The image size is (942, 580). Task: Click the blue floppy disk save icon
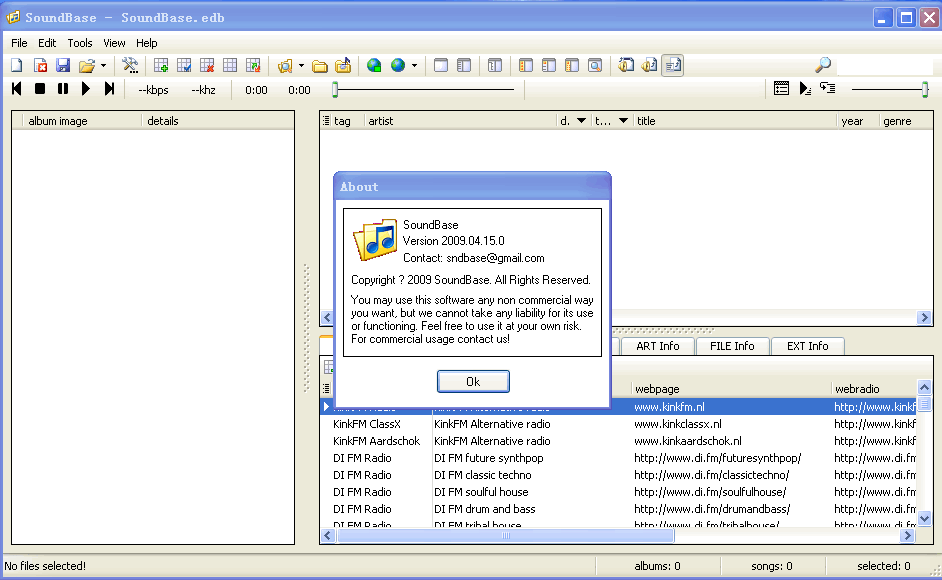(63, 66)
